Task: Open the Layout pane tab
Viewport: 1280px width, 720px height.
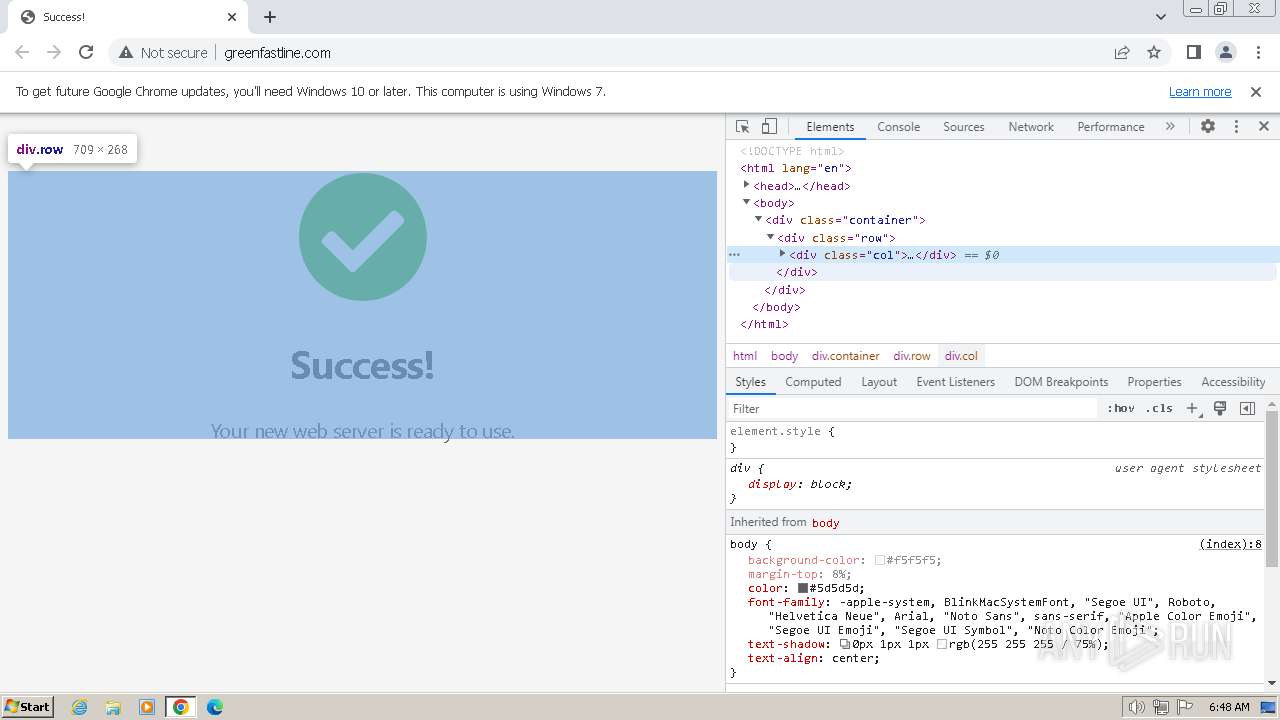Action: [879, 382]
